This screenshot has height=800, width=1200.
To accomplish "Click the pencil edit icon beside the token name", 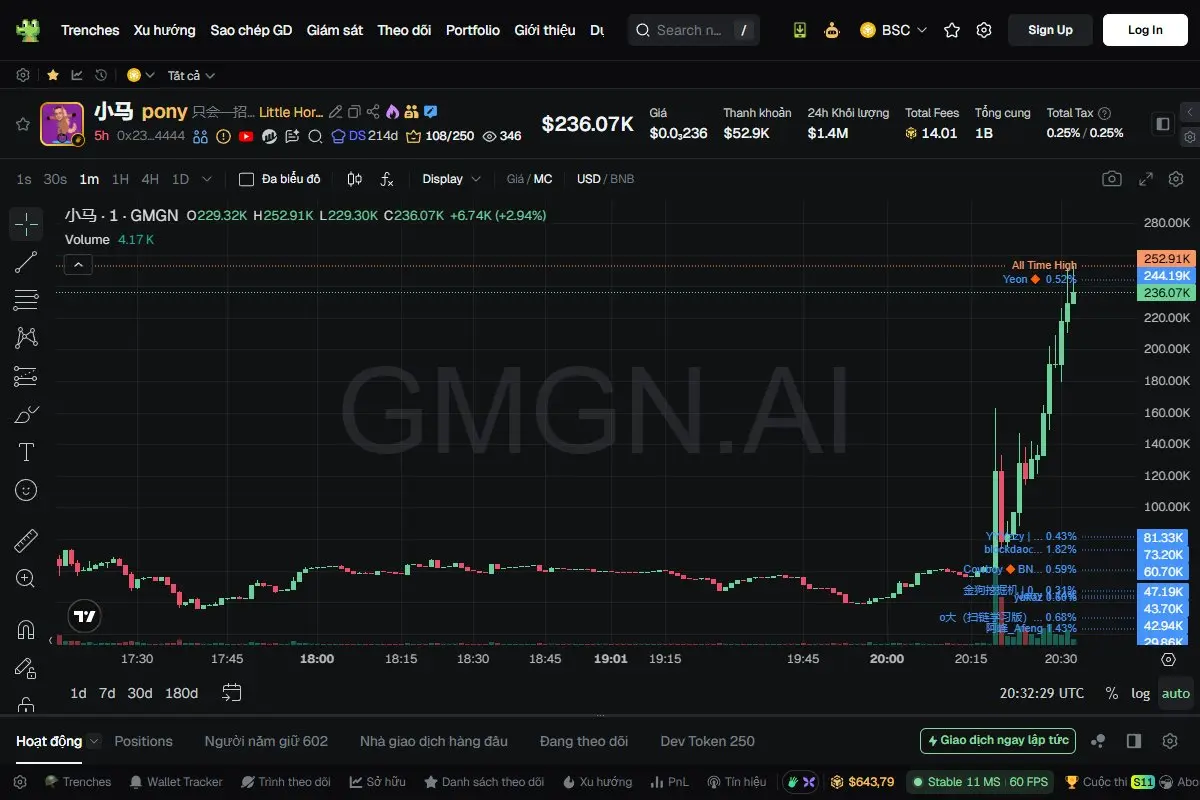I will pyautogui.click(x=336, y=112).
